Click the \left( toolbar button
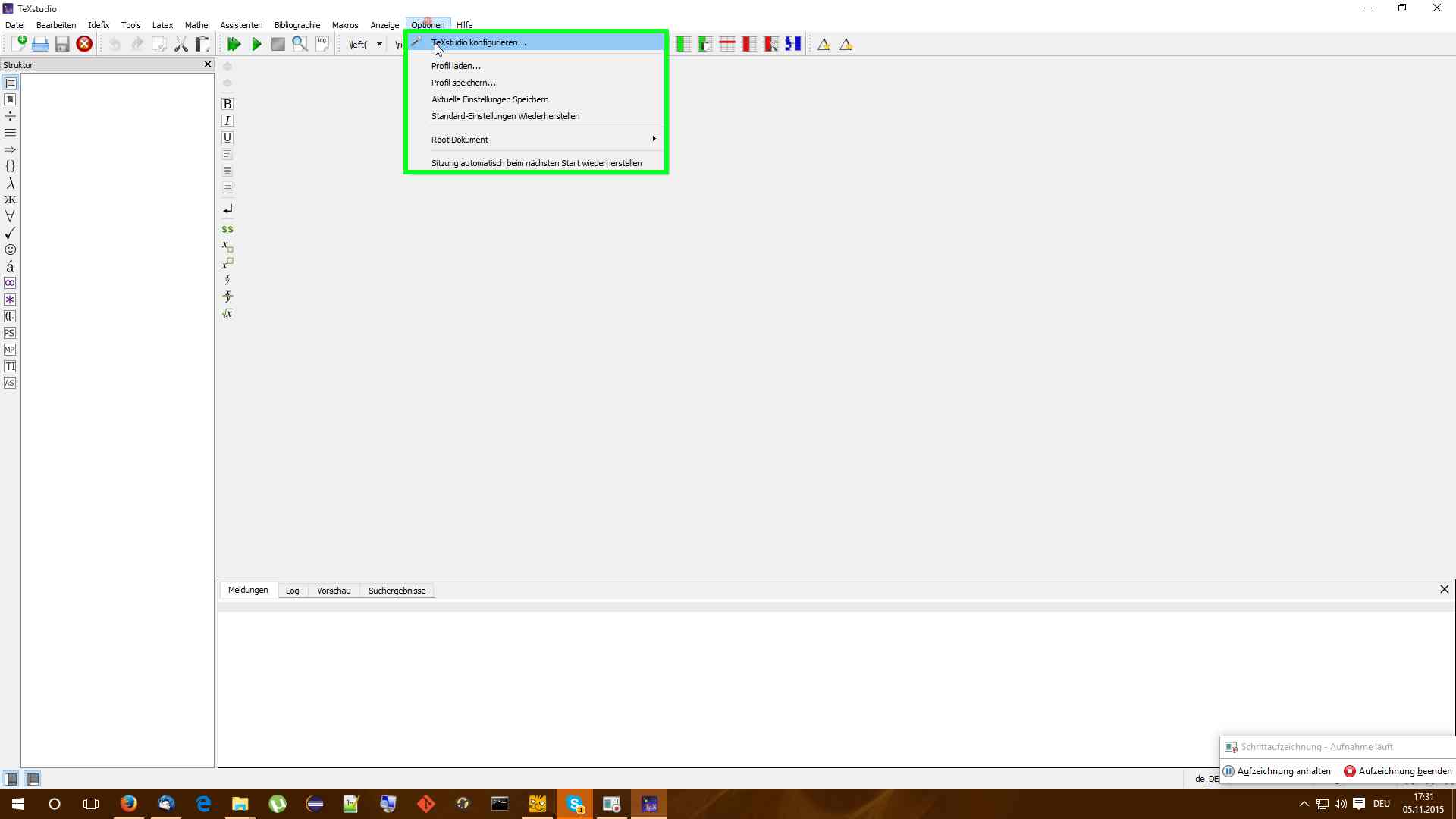This screenshot has width=1456, height=819. pos(358,44)
